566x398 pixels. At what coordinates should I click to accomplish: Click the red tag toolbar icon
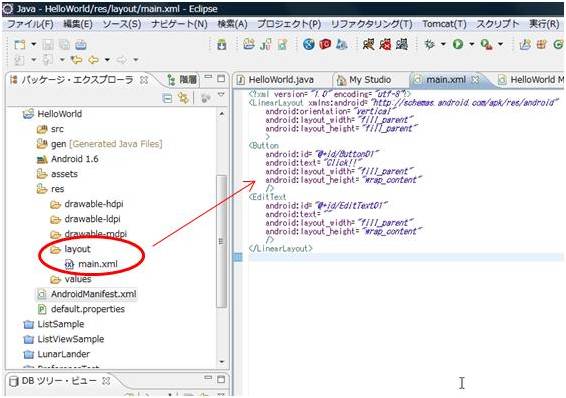(x=325, y=44)
